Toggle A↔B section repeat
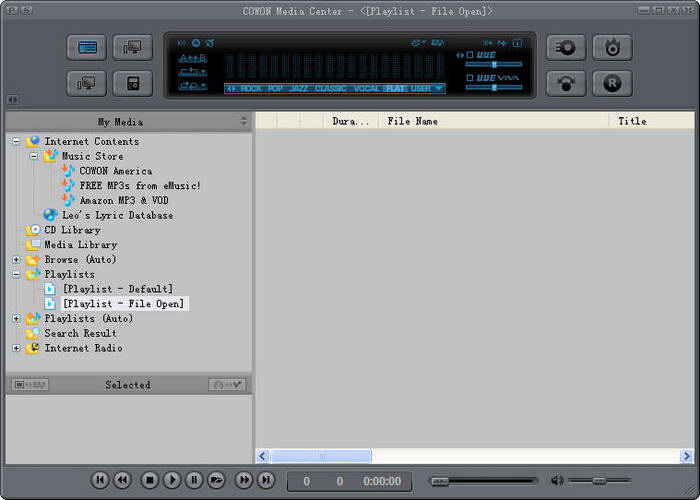 pos(192,58)
